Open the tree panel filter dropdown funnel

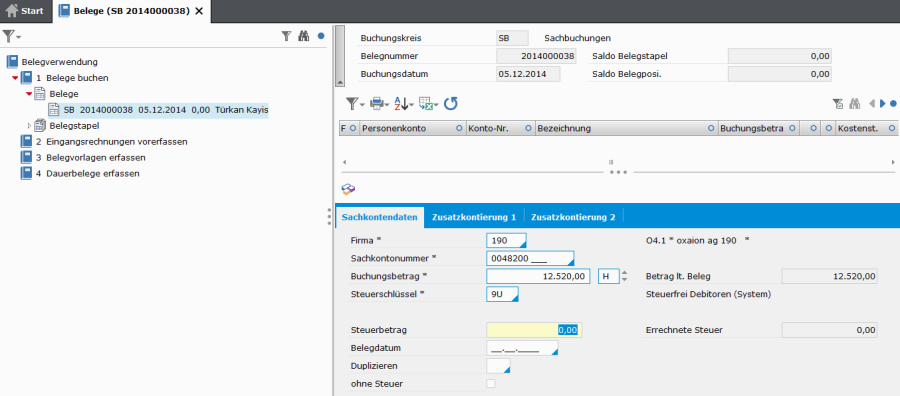11,36
